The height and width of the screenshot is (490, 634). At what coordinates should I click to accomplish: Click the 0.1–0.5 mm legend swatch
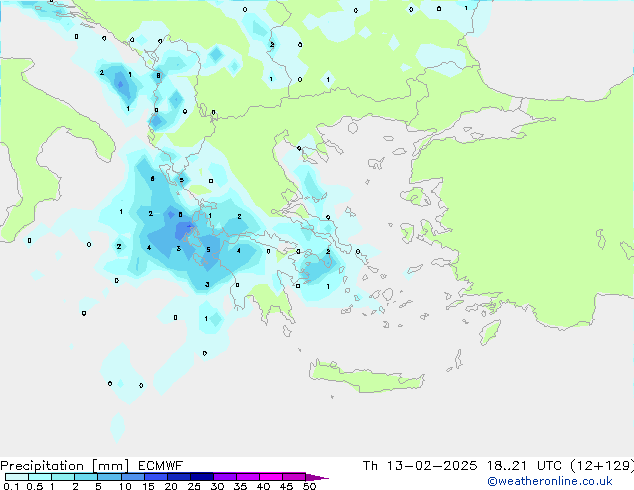coord(17,477)
